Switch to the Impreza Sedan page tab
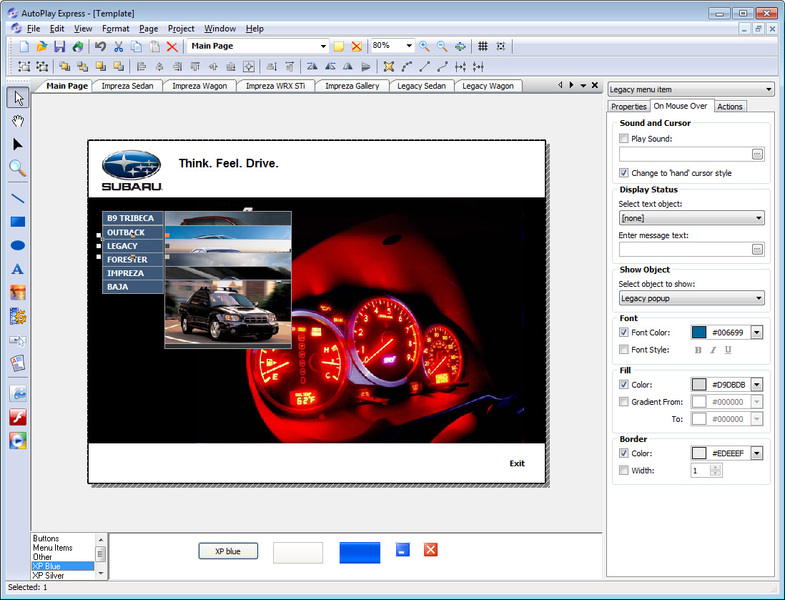785x600 pixels. (x=127, y=86)
